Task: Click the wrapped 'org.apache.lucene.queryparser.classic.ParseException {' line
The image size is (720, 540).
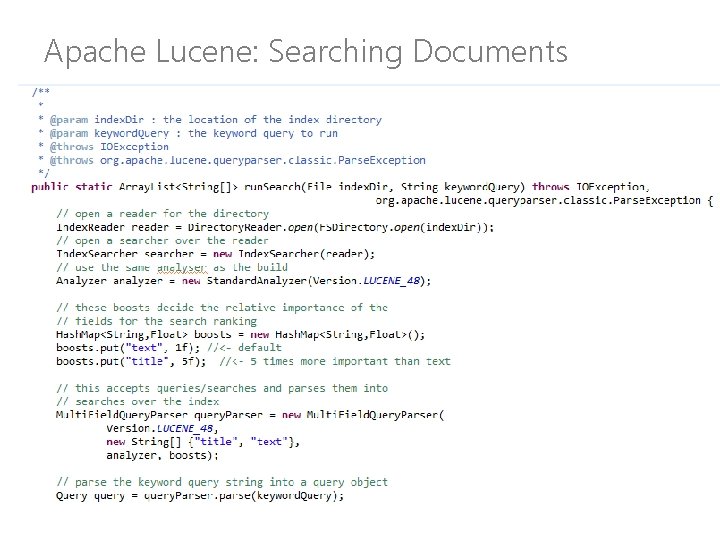Action: pos(544,201)
